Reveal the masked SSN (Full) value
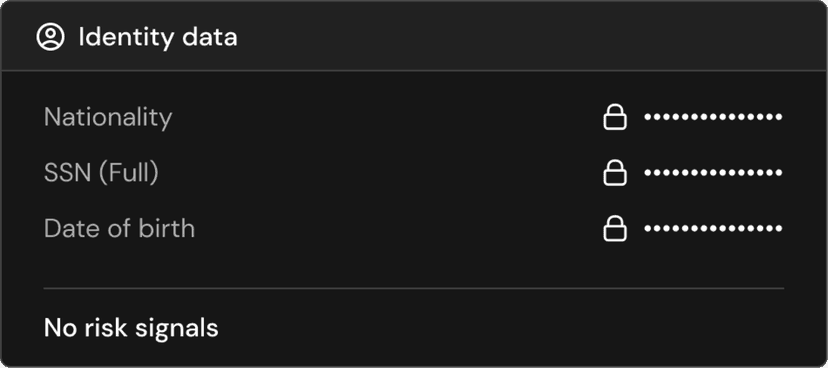The height and width of the screenshot is (368, 828). click(713, 173)
